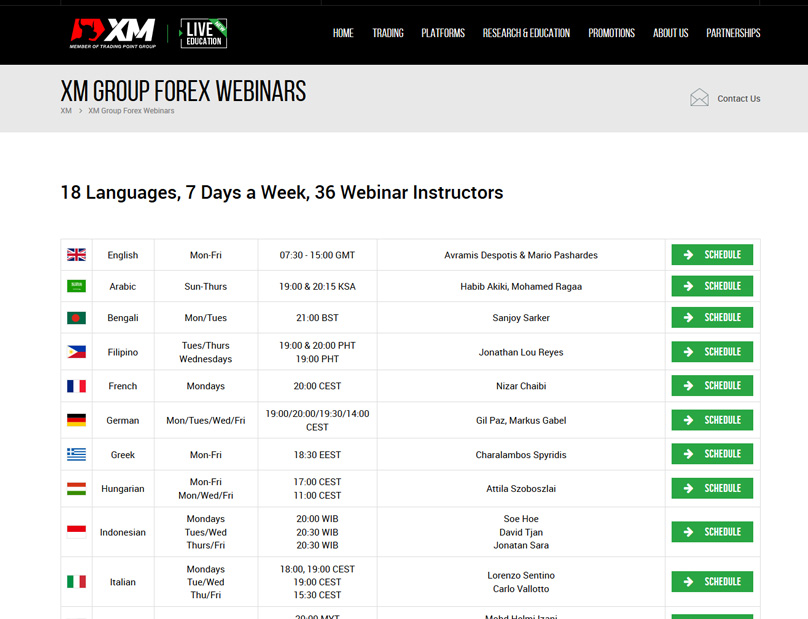
Task: Click 'Charalambos Spyridis' instructor name
Action: tap(521, 455)
